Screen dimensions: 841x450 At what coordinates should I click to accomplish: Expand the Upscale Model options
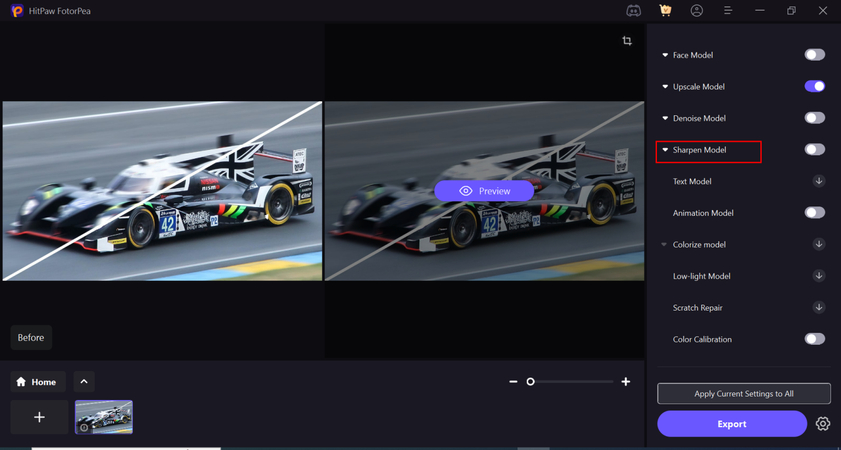pyautogui.click(x=665, y=87)
